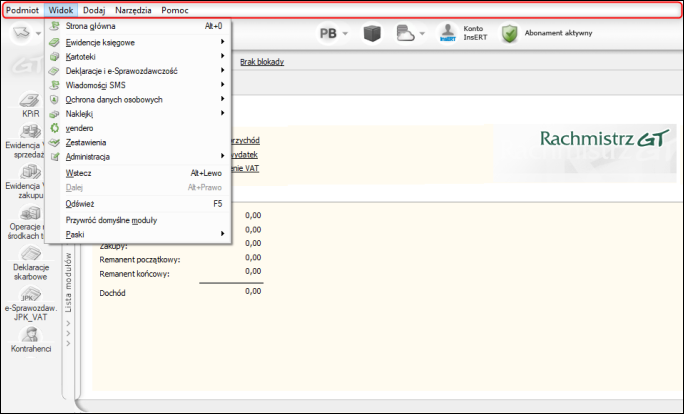Expand Paski submenu arrow
The width and height of the screenshot is (684, 414).
222,234
